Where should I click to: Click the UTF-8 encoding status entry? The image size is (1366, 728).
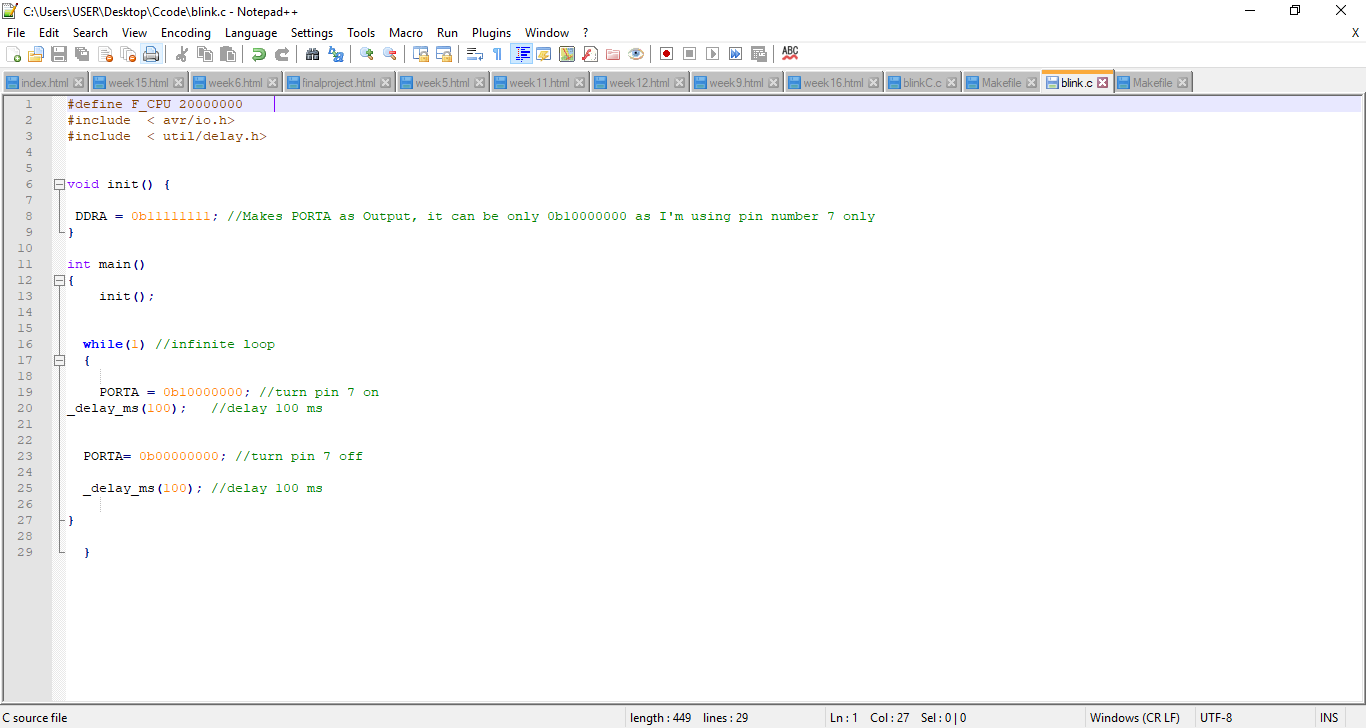click(1216, 718)
